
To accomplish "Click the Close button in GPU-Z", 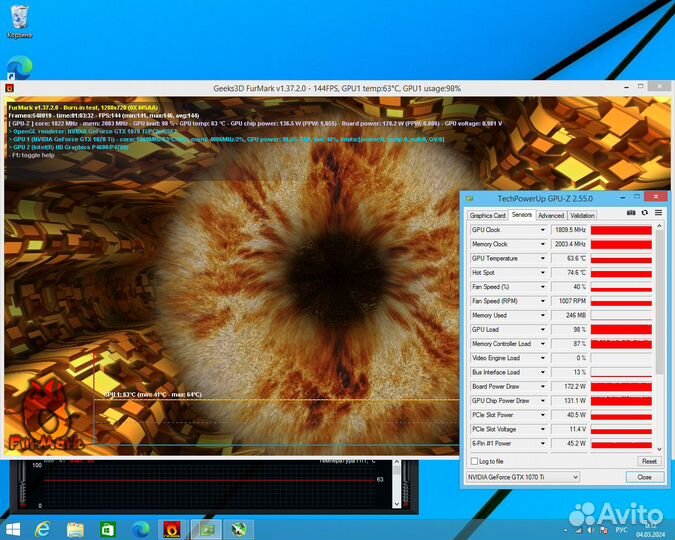I will pyautogui.click(x=644, y=477).
